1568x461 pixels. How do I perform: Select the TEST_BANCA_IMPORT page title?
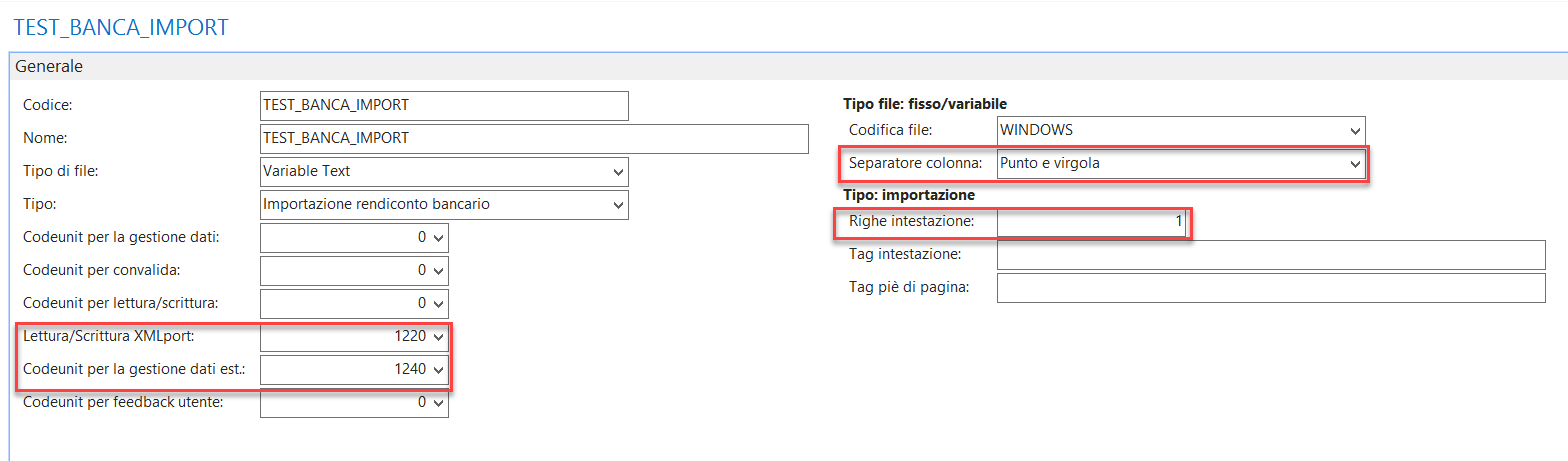[x=121, y=27]
